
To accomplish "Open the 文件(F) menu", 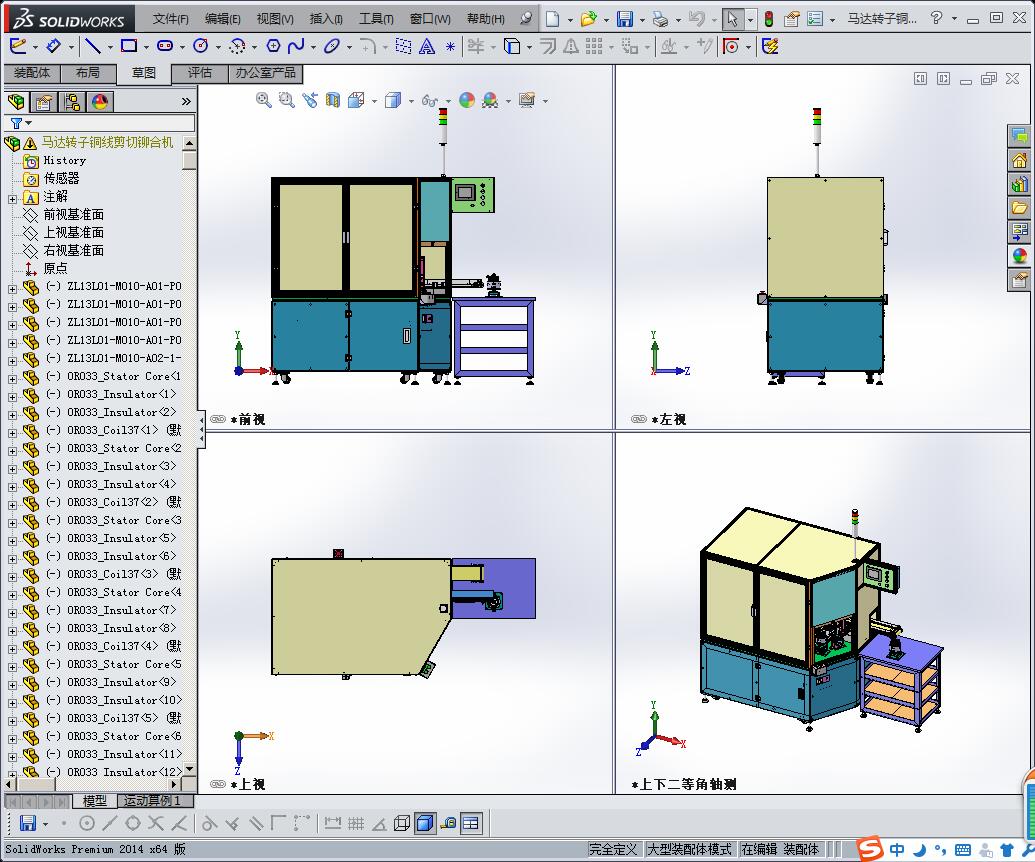I will (170, 18).
